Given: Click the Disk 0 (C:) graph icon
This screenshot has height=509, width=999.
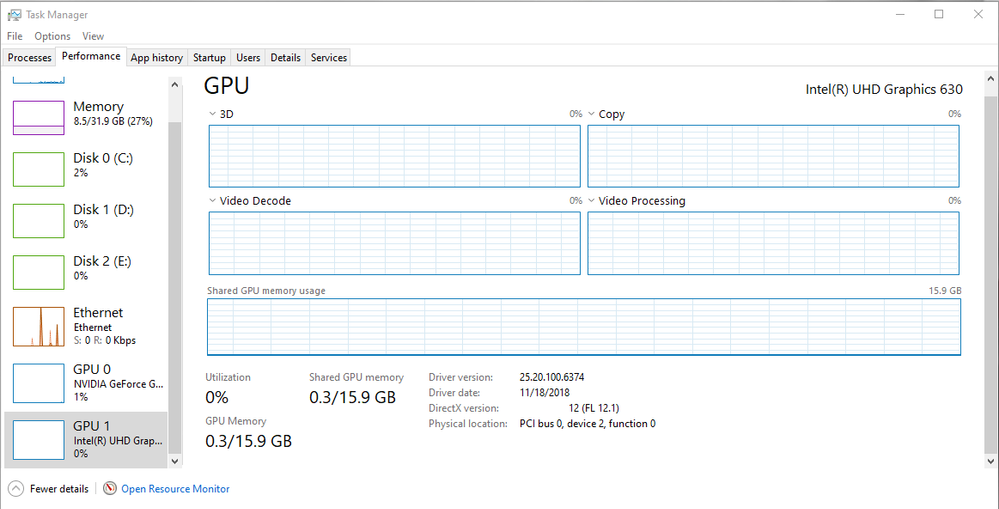Looking at the screenshot, I should pyautogui.click(x=38, y=169).
